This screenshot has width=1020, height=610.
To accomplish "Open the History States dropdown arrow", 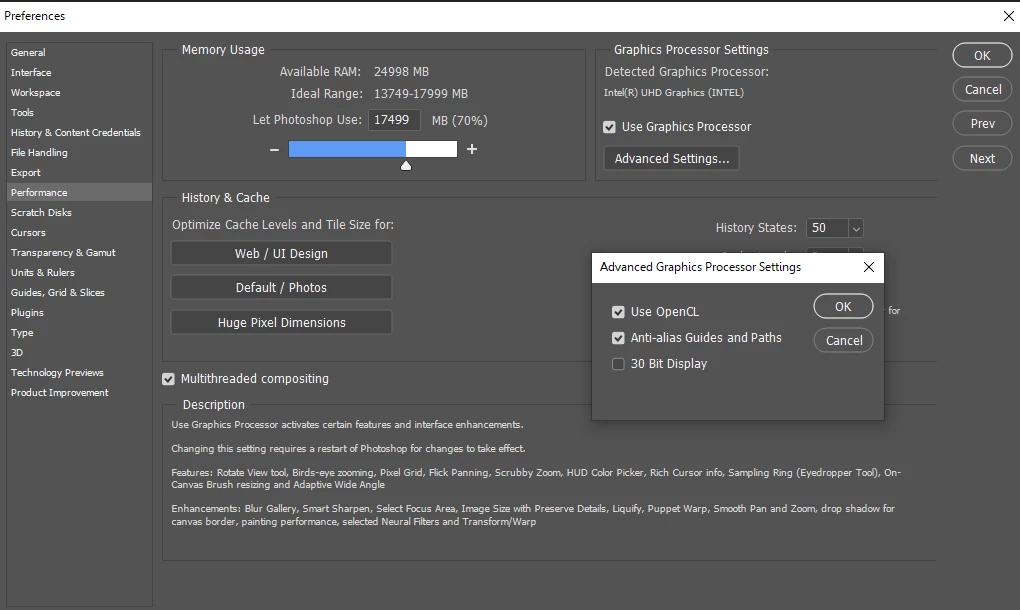I will click(x=856, y=228).
